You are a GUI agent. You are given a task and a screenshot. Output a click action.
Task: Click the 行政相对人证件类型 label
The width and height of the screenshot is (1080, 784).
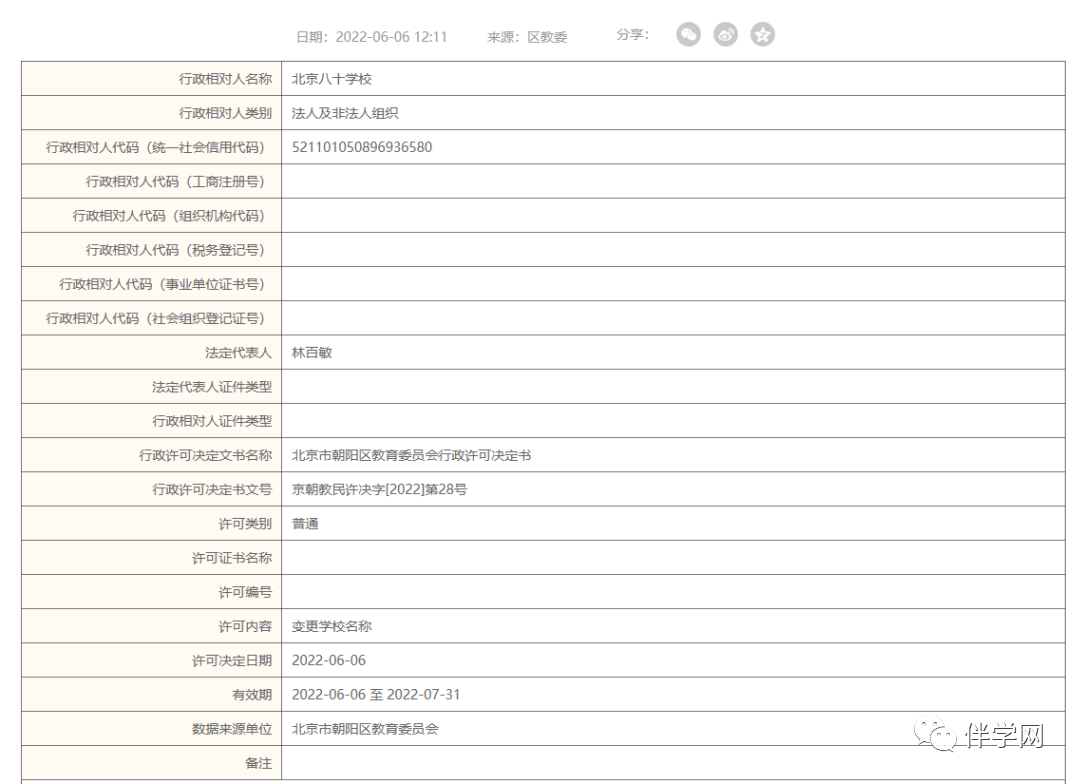click(x=212, y=421)
